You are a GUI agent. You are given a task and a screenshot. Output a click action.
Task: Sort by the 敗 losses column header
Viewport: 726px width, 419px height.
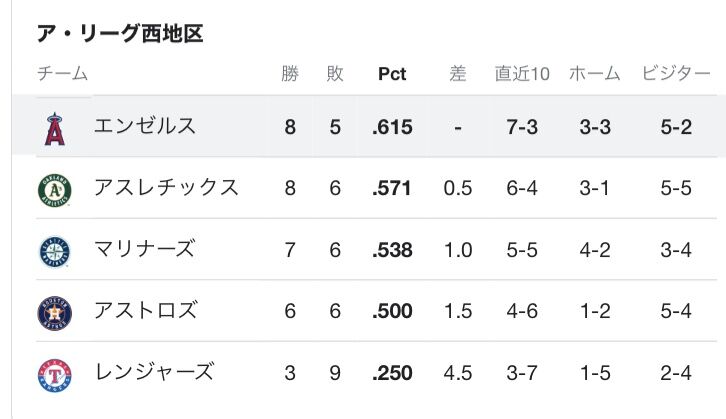point(335,74)
